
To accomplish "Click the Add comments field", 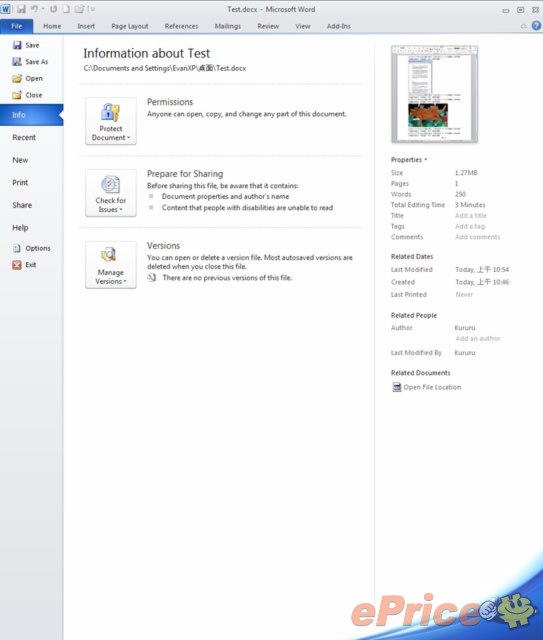I will pos(477,237).
